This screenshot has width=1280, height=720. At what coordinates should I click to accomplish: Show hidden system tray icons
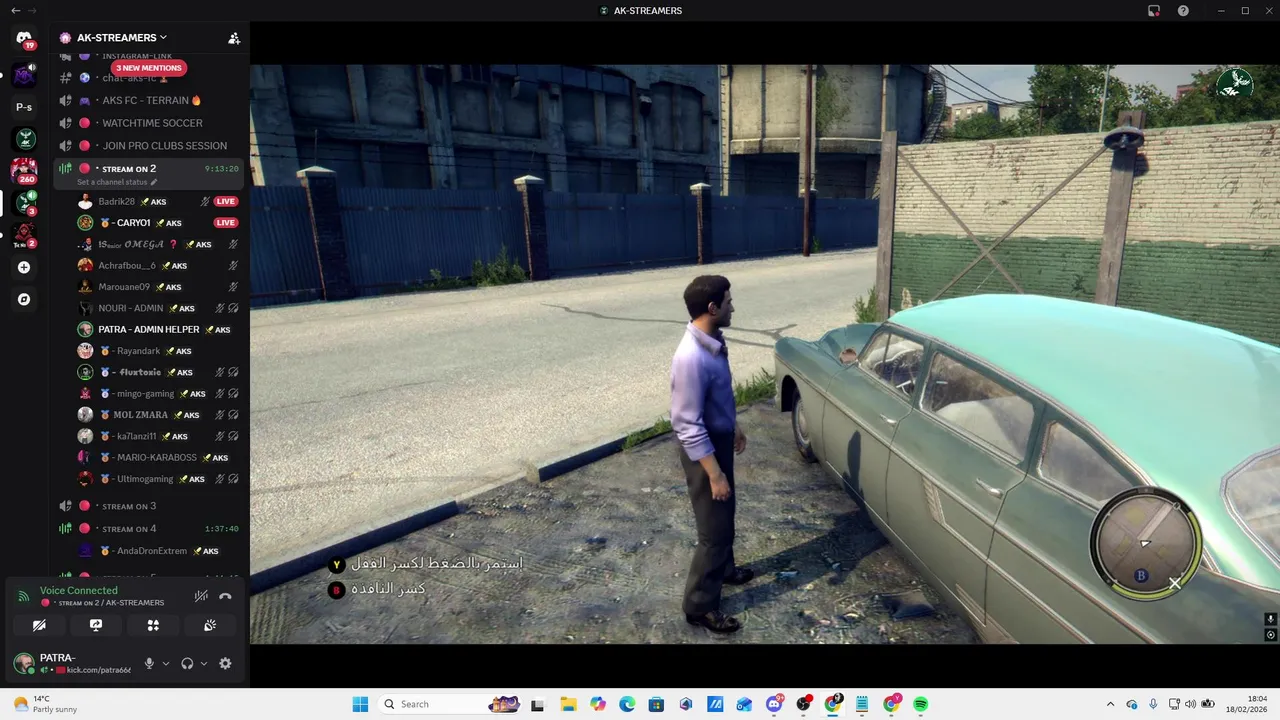1111,704
